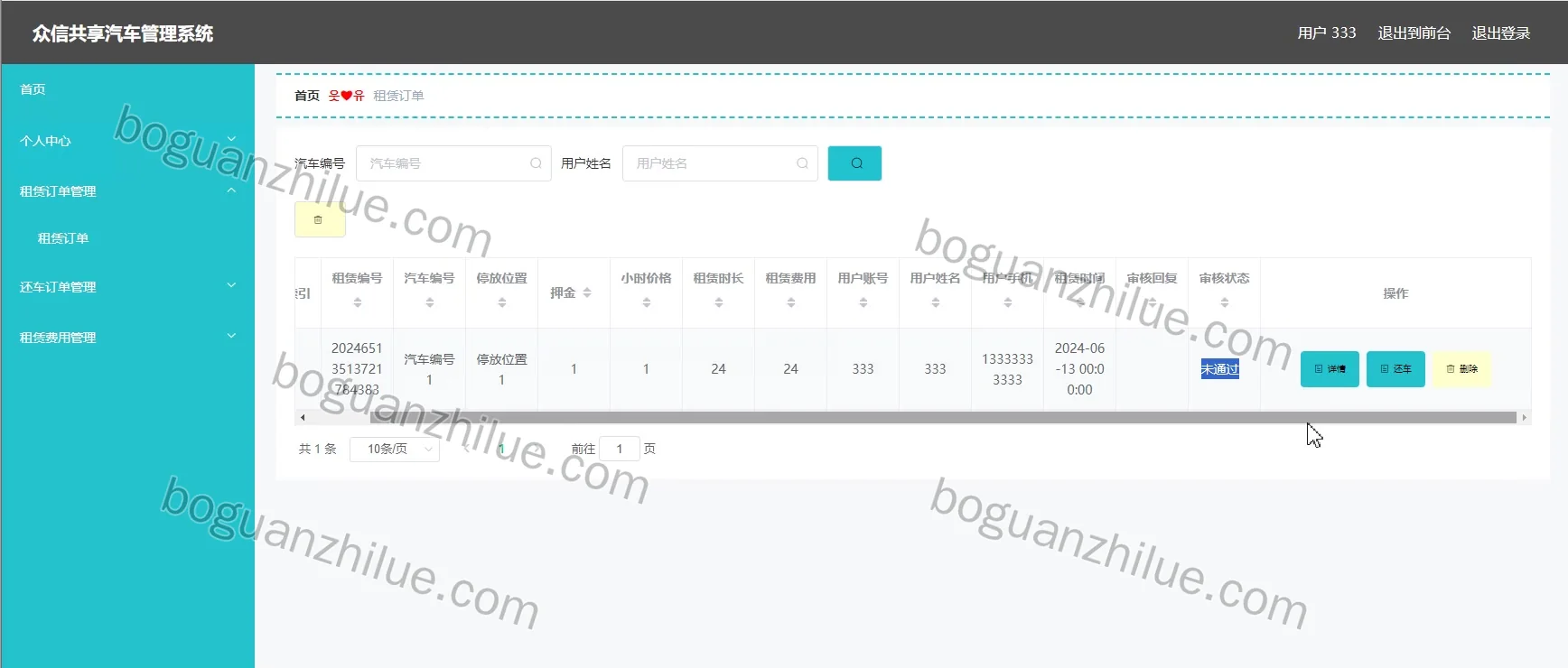Click the table horizontal scrollbar thumb
The image size is (1568, 668).
coord(943,418)
